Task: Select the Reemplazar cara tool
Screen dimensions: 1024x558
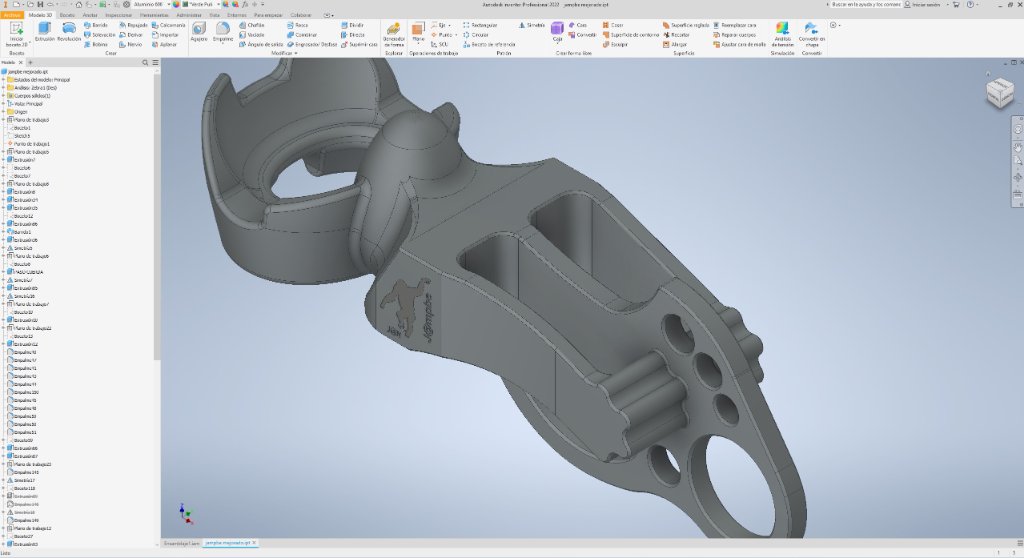Action: pos(735,25)
